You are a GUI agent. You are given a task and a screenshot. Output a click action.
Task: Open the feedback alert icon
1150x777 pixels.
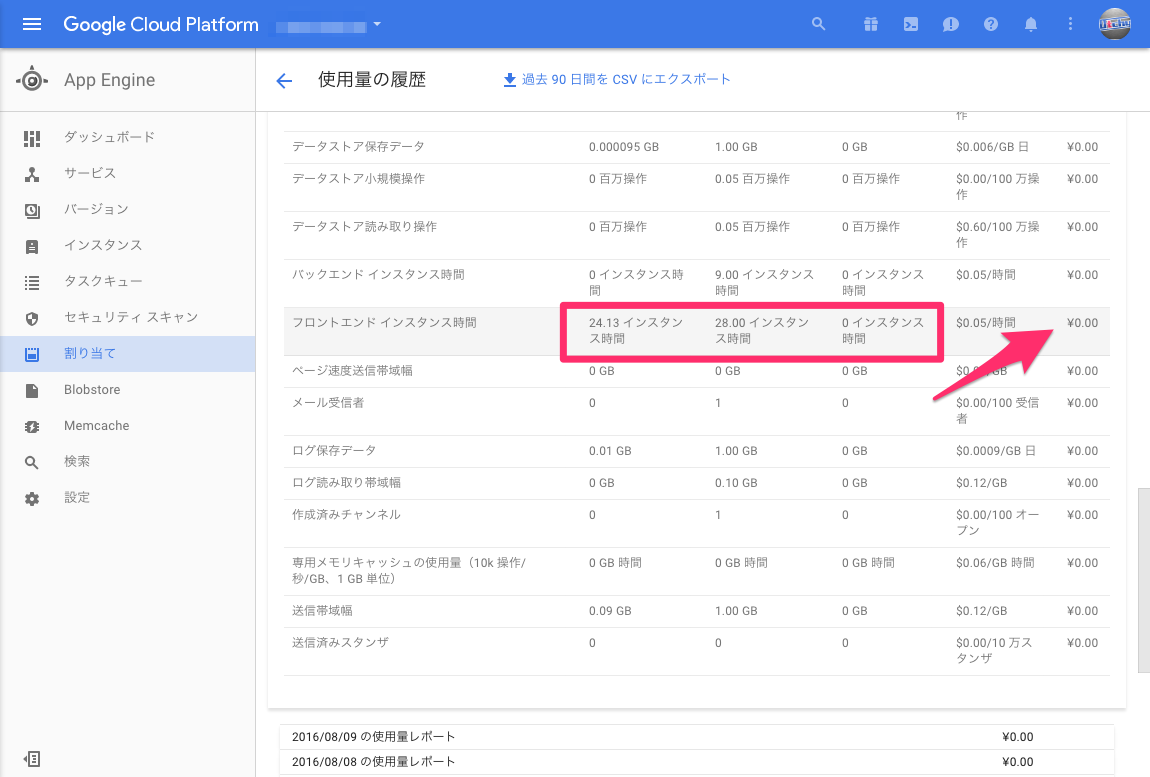point(951,24)
